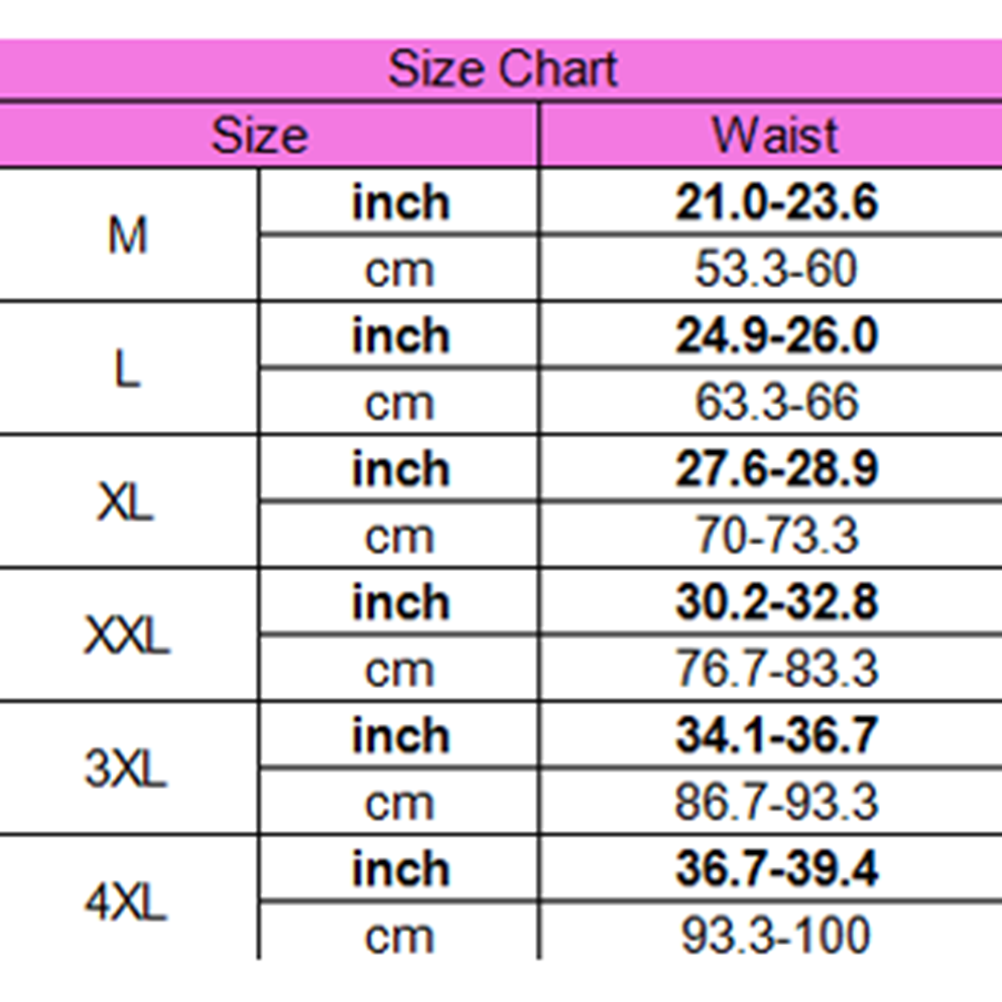
Task: Click the XL size cell
Action: [x=126, y=503]
